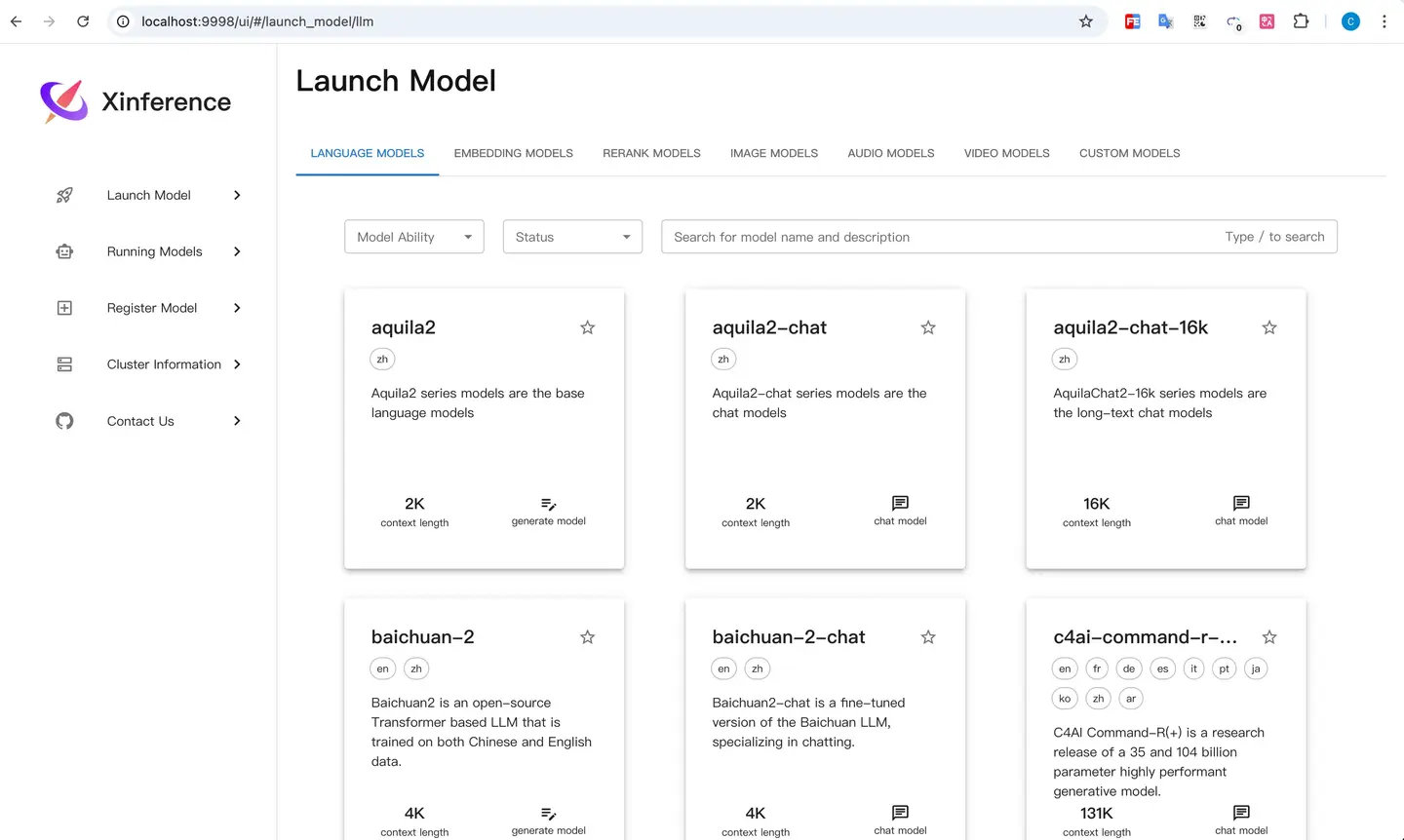The image size is (1404, 840).
Task: Click the chat model icon on aquila2-chat card
Action: (899, 504)
